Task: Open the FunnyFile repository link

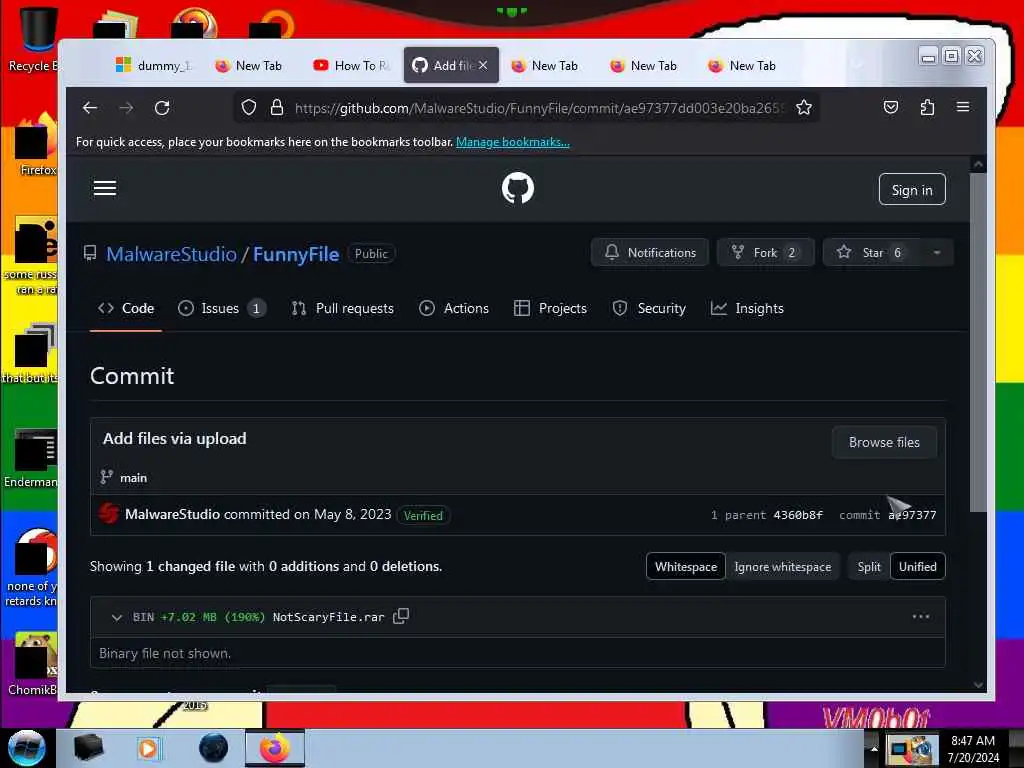Action: (x=296, y=254)
